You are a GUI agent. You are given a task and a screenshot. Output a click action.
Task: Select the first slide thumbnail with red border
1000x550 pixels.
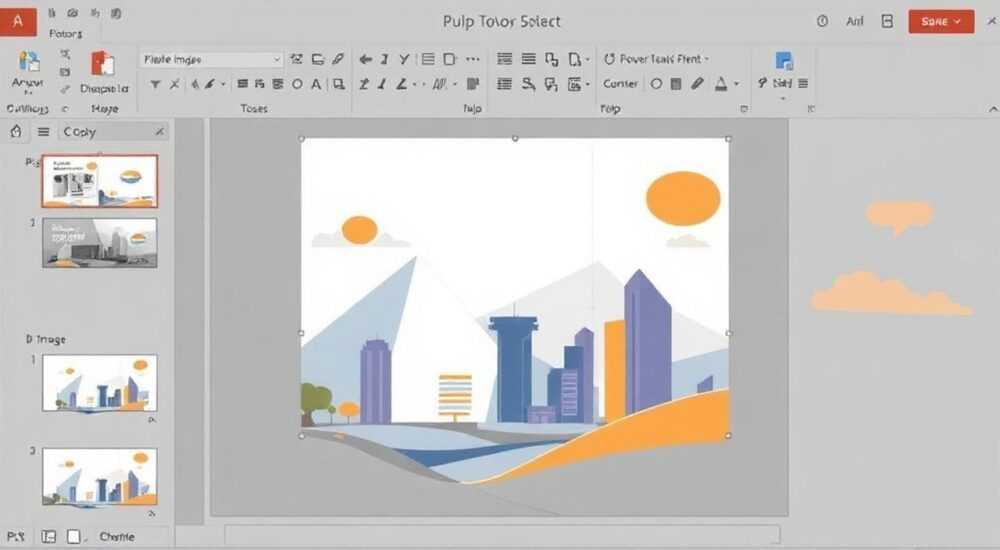click(99, 181)
